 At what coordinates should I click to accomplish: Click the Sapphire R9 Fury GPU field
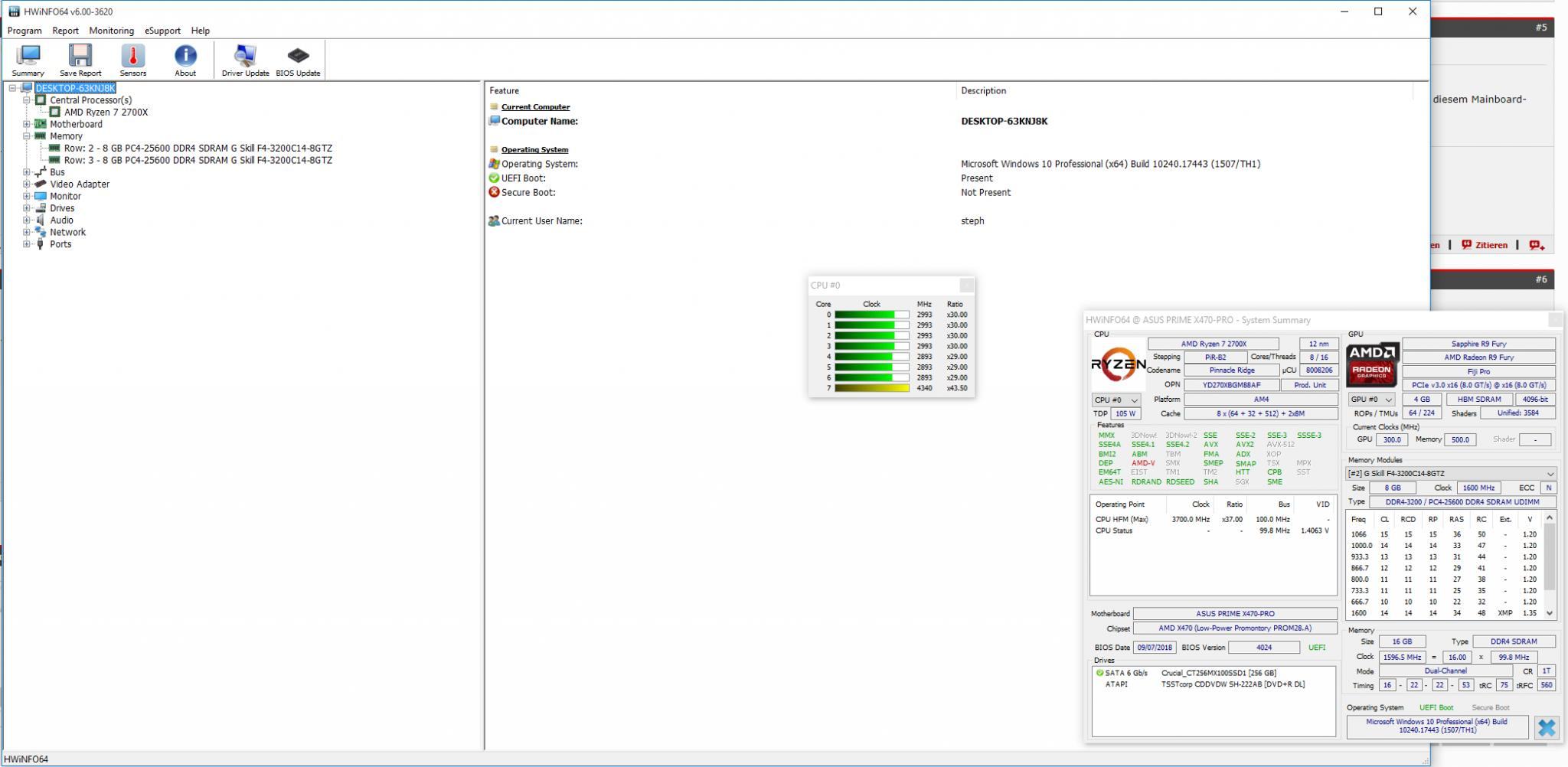pos(1478,344)
